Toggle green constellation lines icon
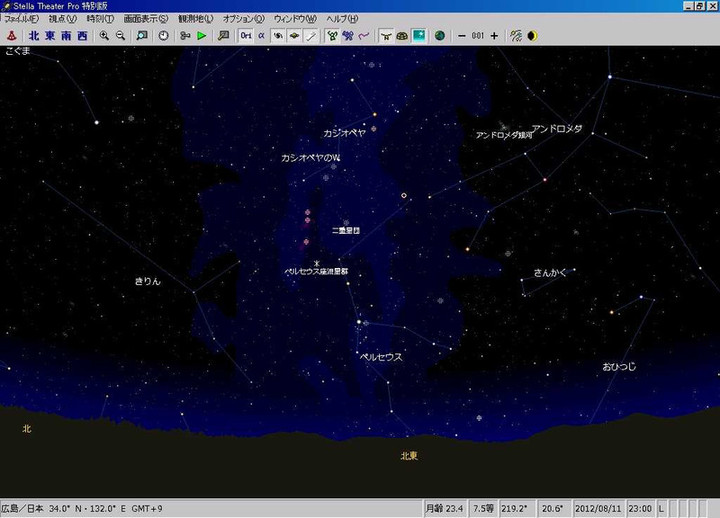The image size is (720, 518). pyautogui.click(x=332, y=36)
